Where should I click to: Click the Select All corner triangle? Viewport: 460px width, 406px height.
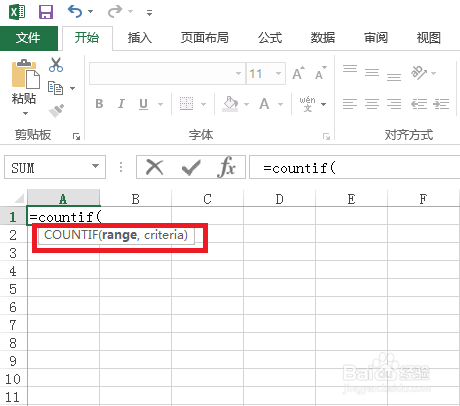pos(19,198)
